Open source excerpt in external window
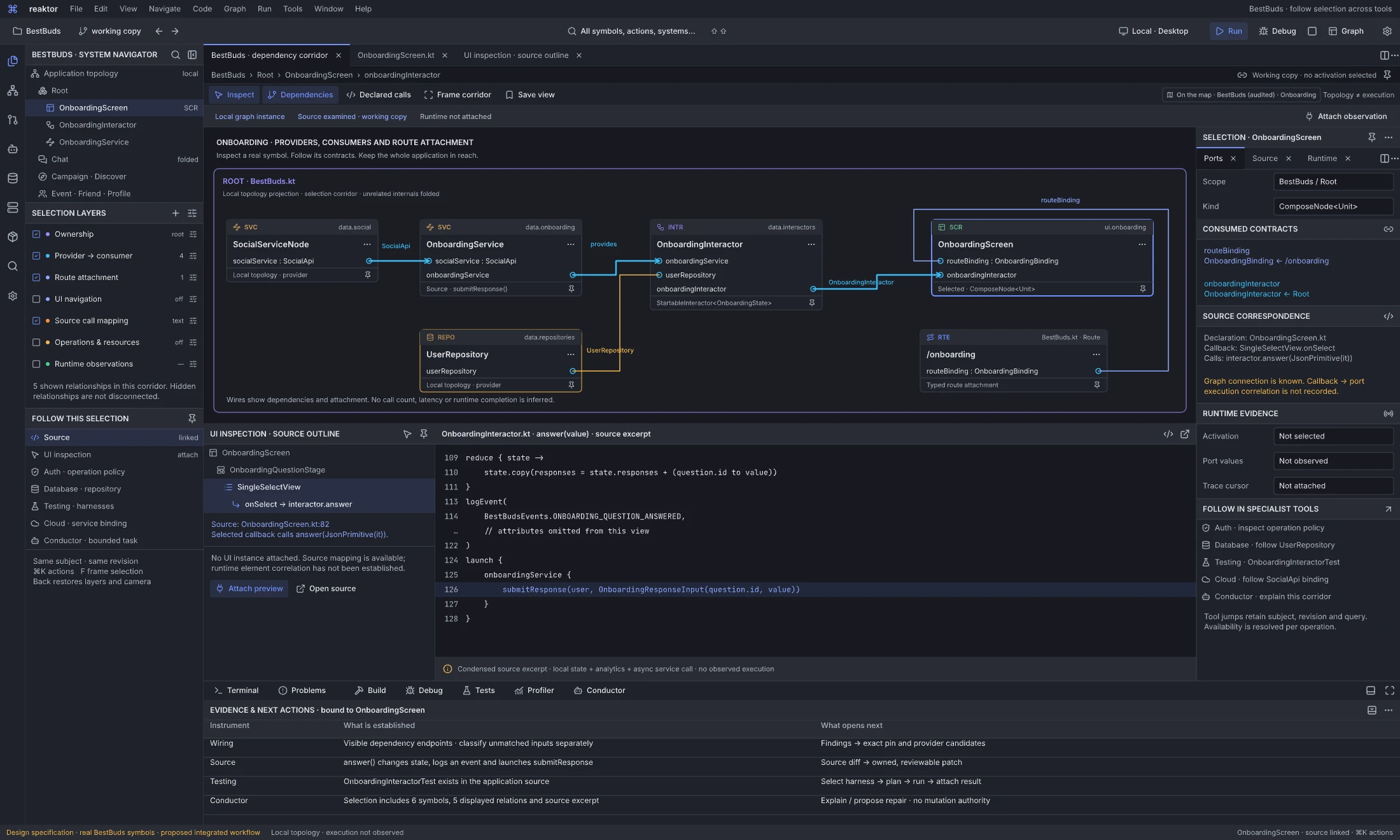This screenshot has width=1400, height=840. [1185, 434]
